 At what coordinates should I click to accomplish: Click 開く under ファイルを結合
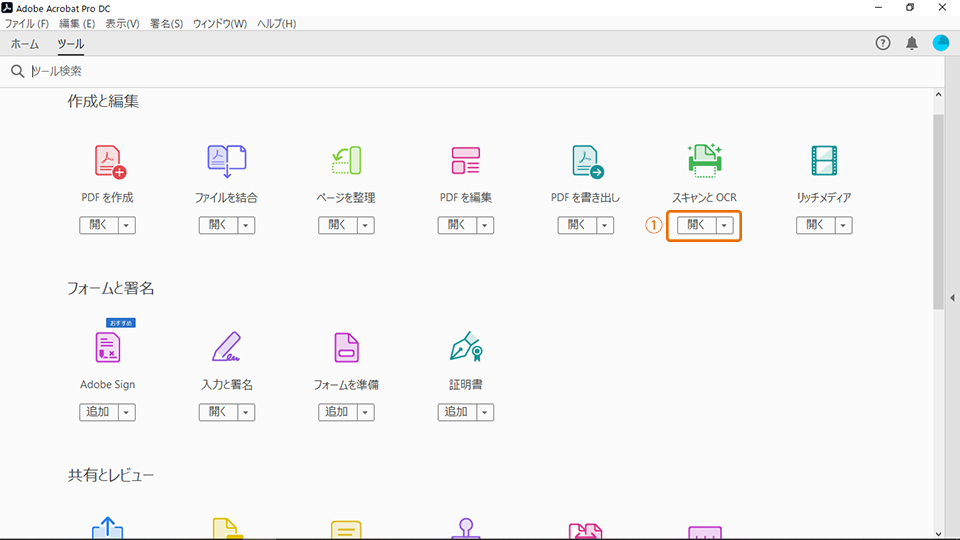pos(219,225)
